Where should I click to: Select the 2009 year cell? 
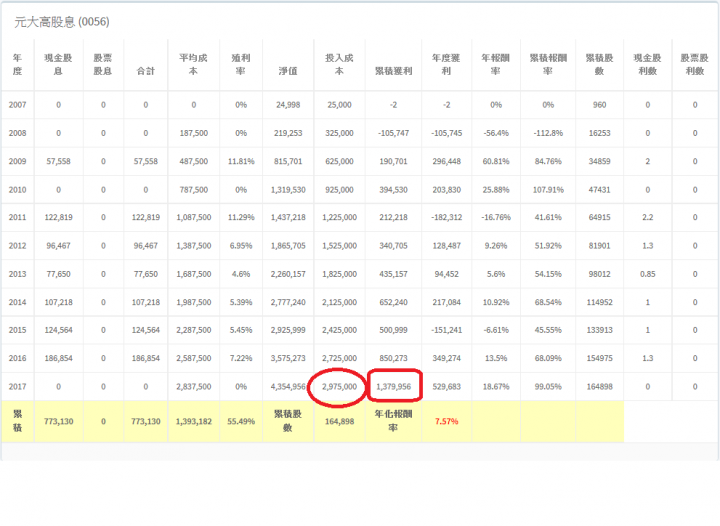(x=17, y=162)
